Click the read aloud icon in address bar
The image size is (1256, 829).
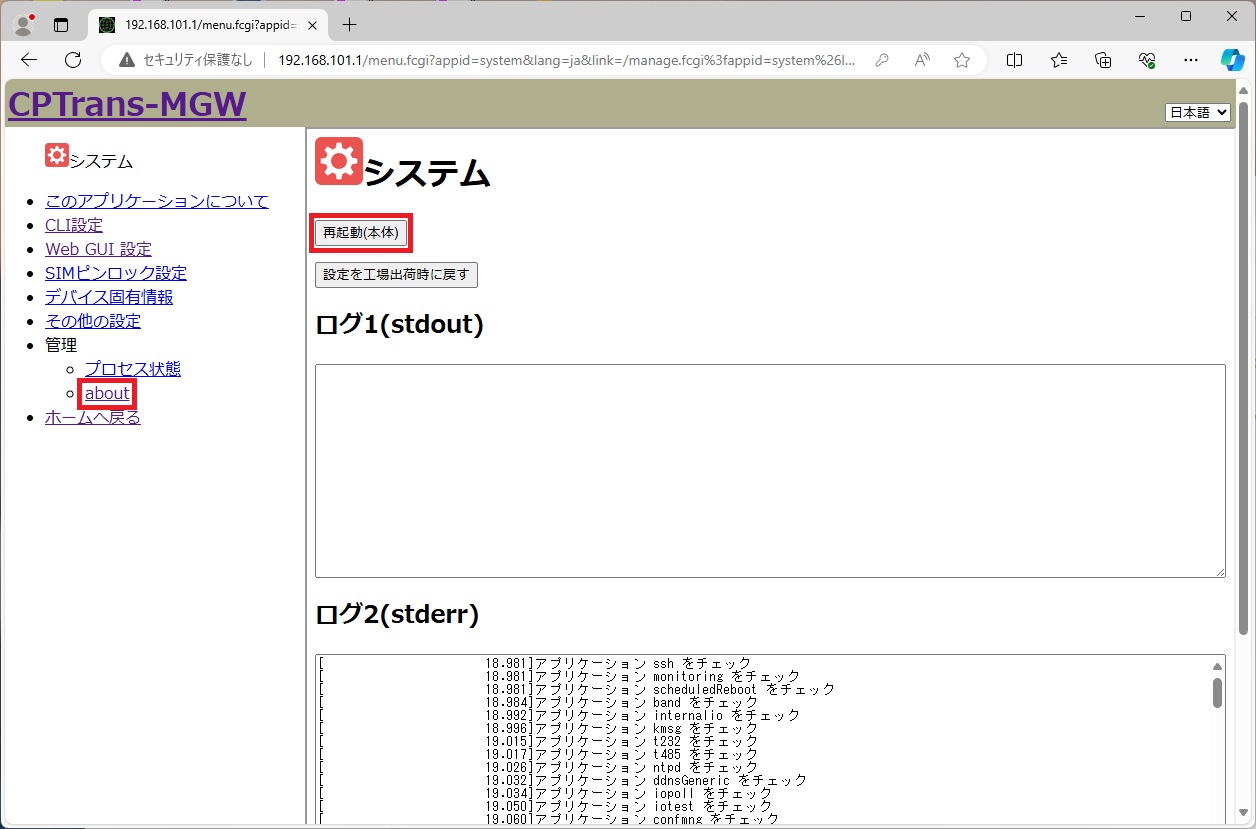coord(922,60)
